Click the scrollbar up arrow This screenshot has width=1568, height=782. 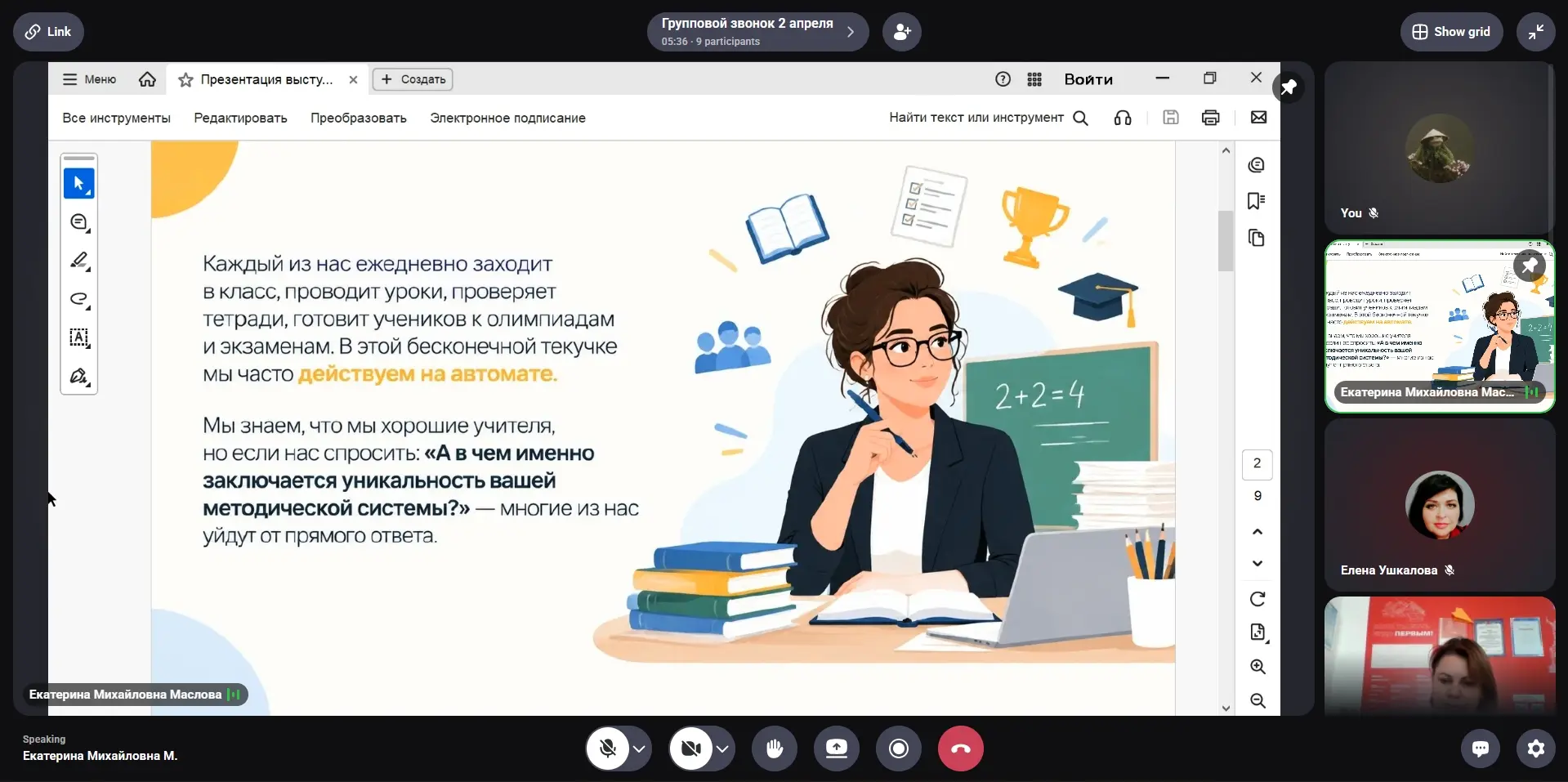point(1226,150)
